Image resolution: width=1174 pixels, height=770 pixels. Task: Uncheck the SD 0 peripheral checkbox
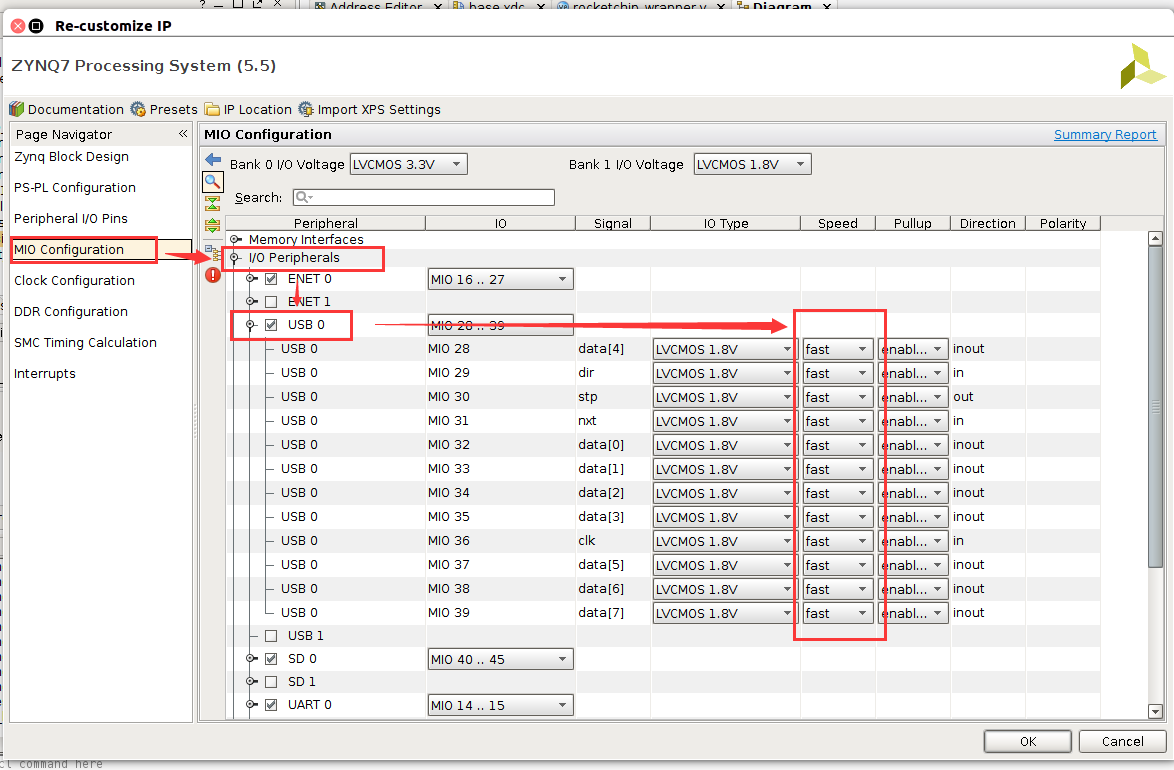click(271, 659)
